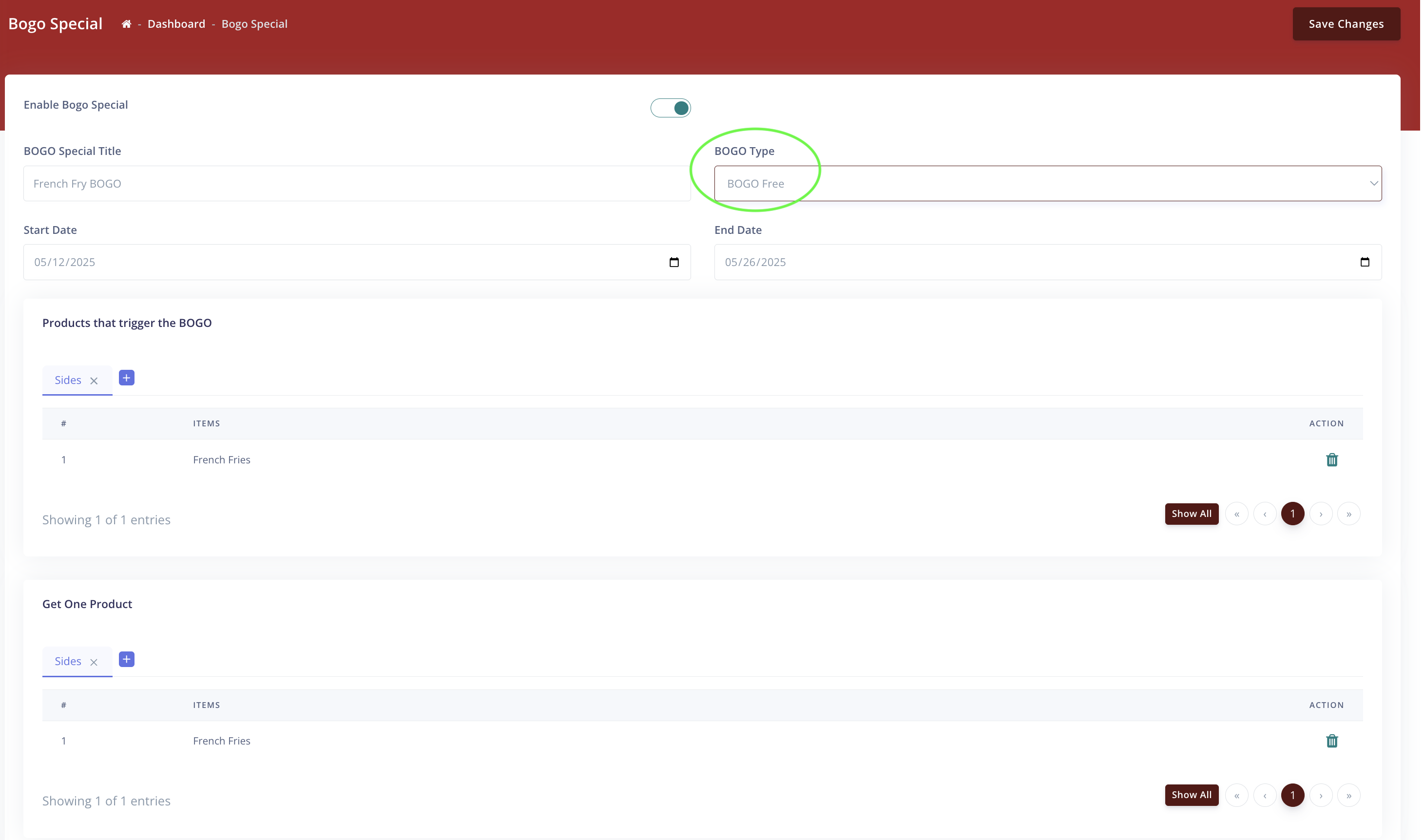The height and width of the screenshot is (840, 1424).
Task: Delete French Fries from trigger products
Action: pos(1332,459)
